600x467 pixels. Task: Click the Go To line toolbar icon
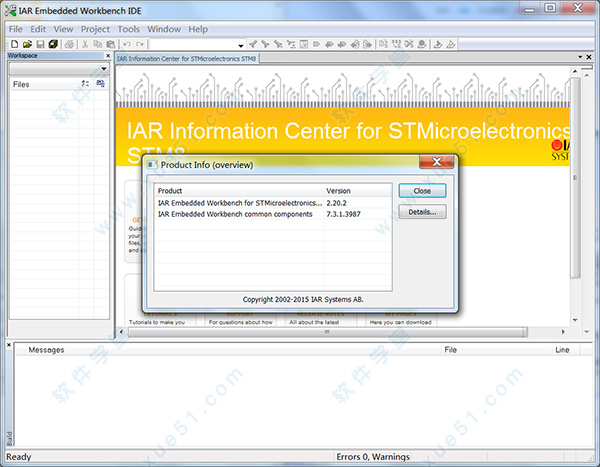[304, 44]
